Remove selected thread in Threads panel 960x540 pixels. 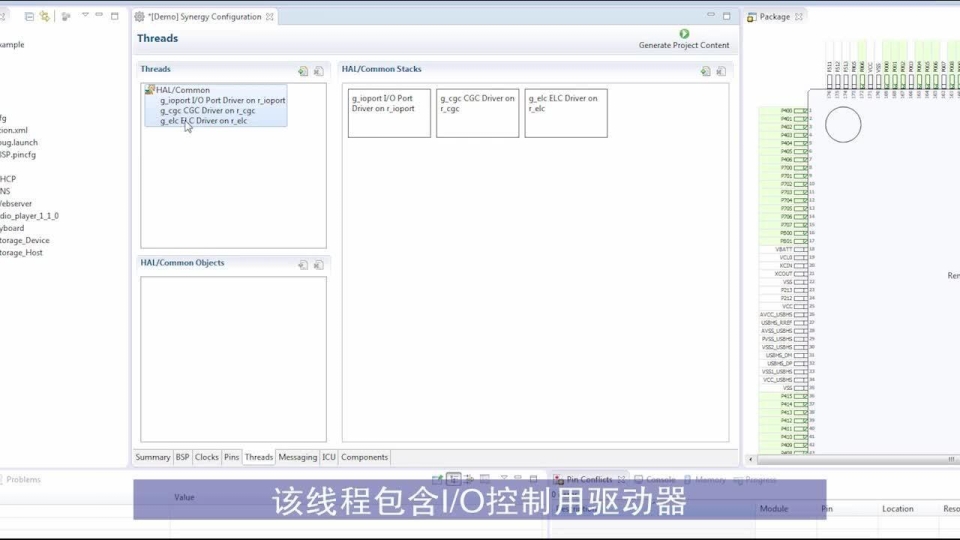click(x=319, y=72)
